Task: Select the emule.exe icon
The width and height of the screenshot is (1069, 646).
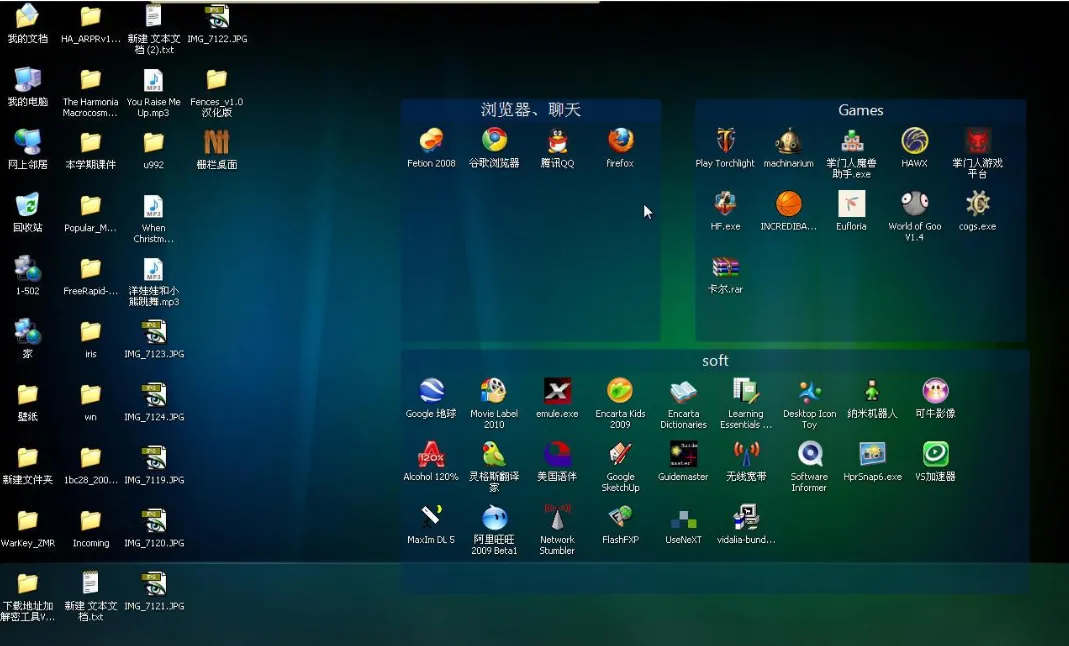Action: click(557, 391)
